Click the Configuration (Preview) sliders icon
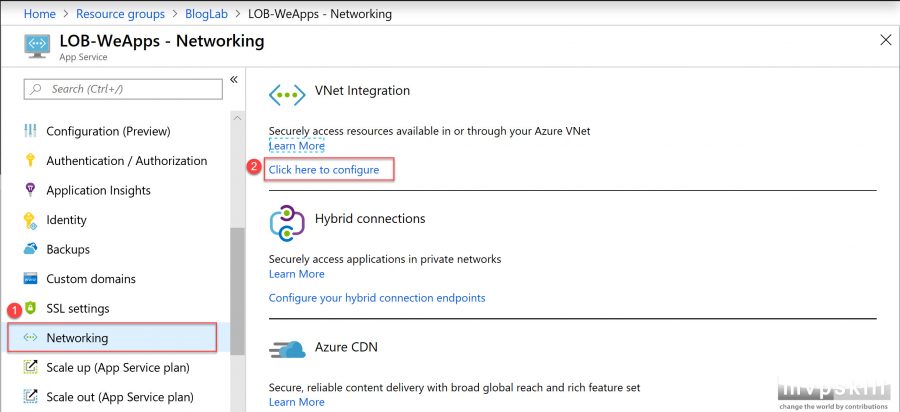900x412 pixels. point(30,131)
